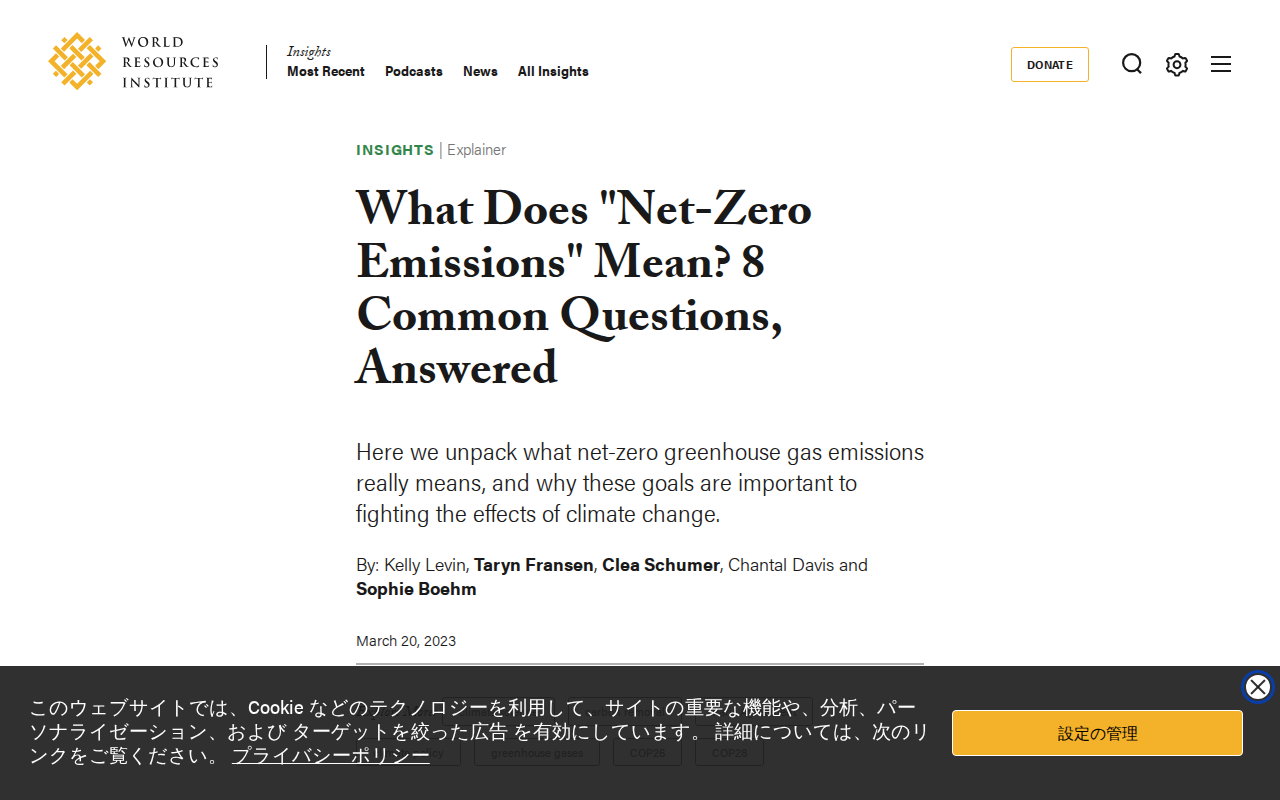Screen dimensions: 1280x800
Task: View author Sophie Boehm's profile
Action: coord(416,589)
